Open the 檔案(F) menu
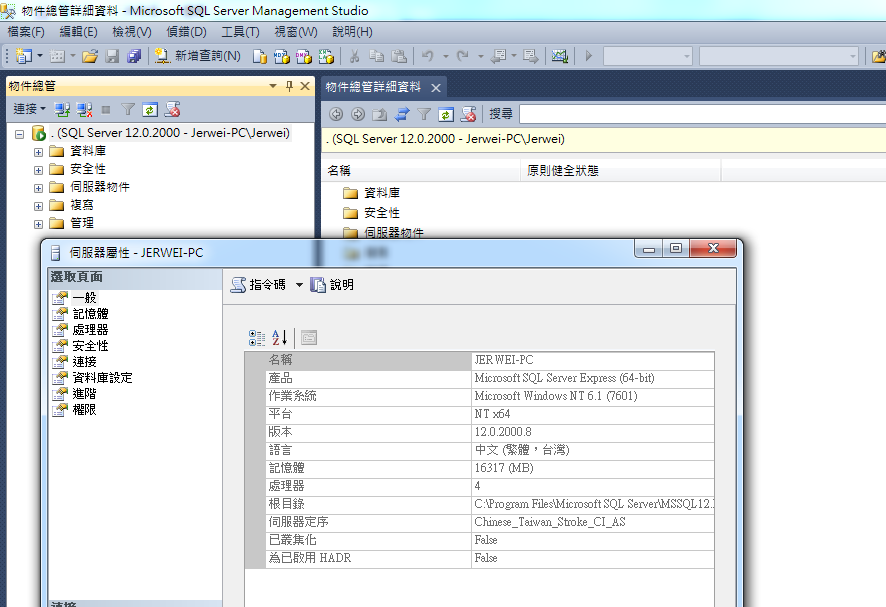Screen dimensions: 886x607 pyautogui.click(x=26, y=32)
